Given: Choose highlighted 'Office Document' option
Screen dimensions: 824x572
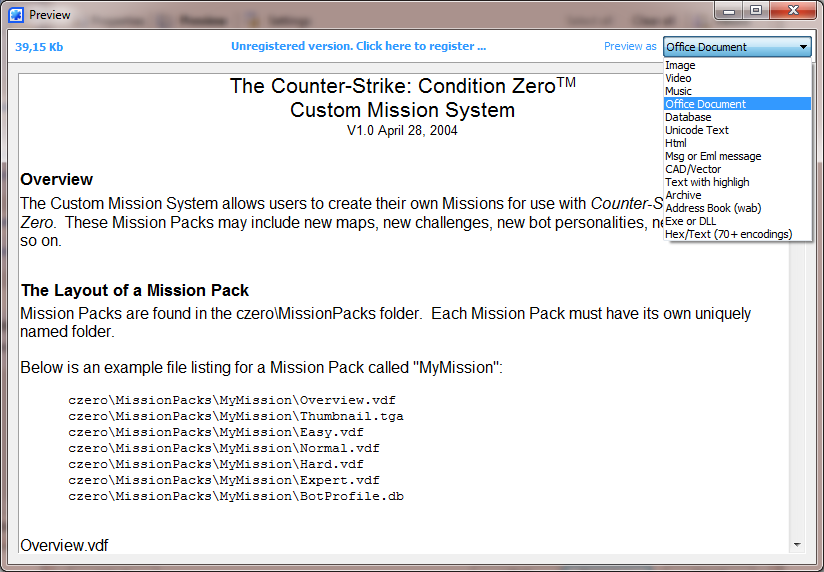Looking at the screenshot, I should click(x=705, y=104).
